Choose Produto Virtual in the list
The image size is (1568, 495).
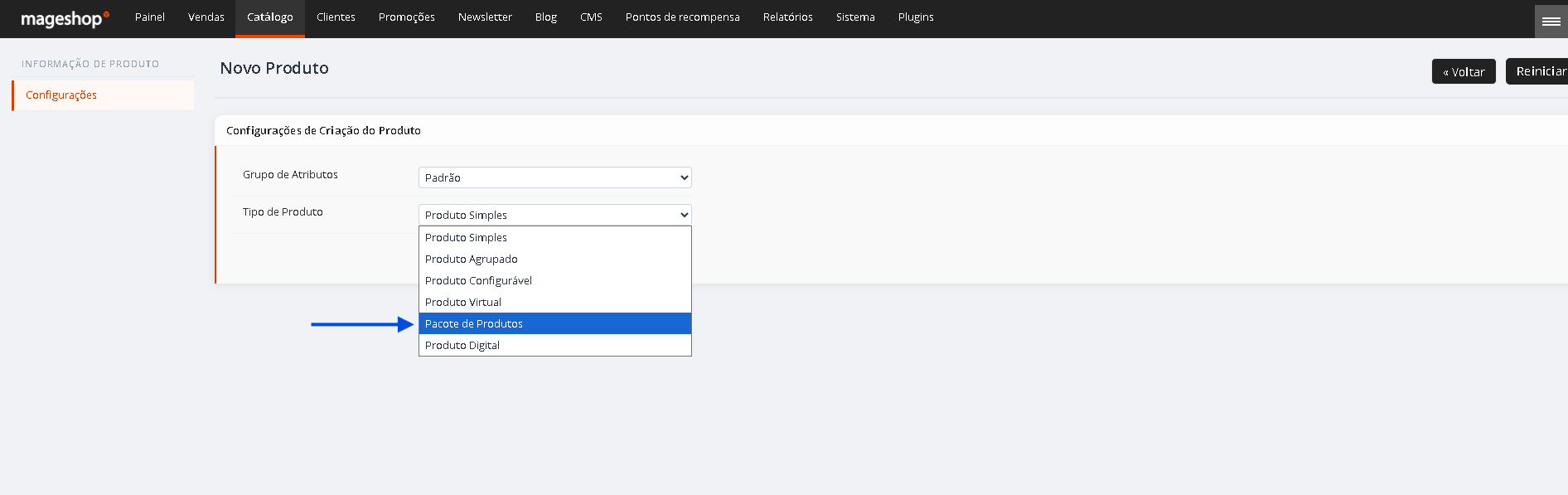554,302
